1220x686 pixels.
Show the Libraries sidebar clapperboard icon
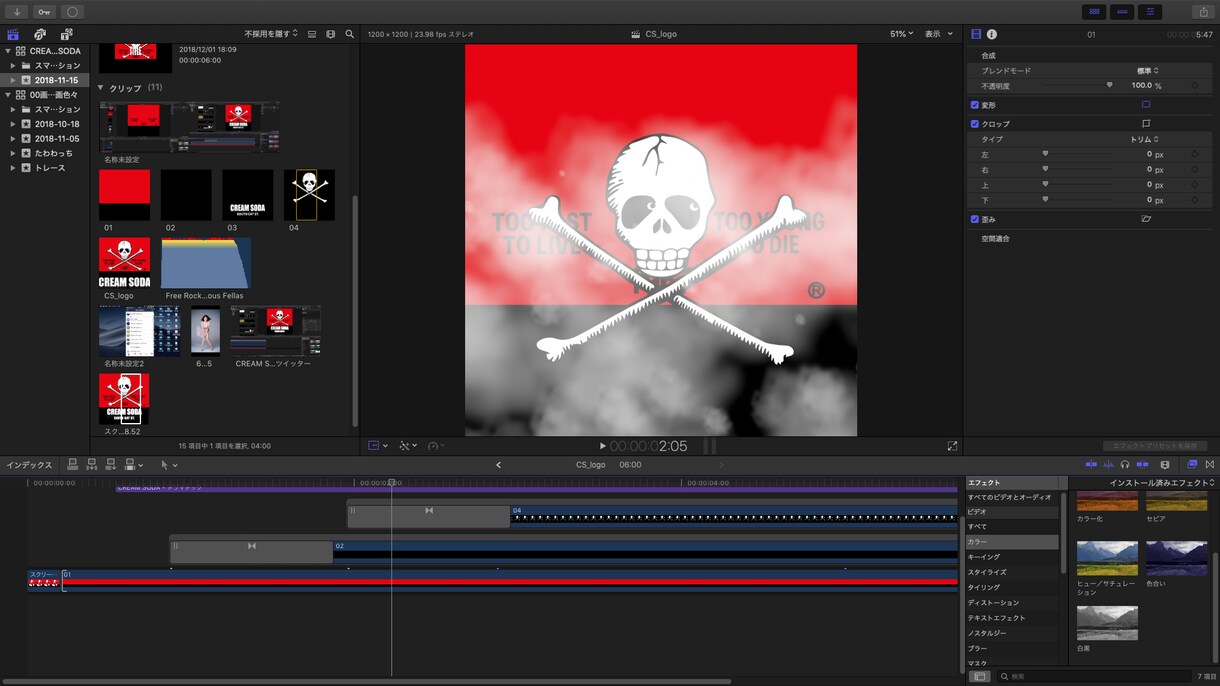[13, 34]
